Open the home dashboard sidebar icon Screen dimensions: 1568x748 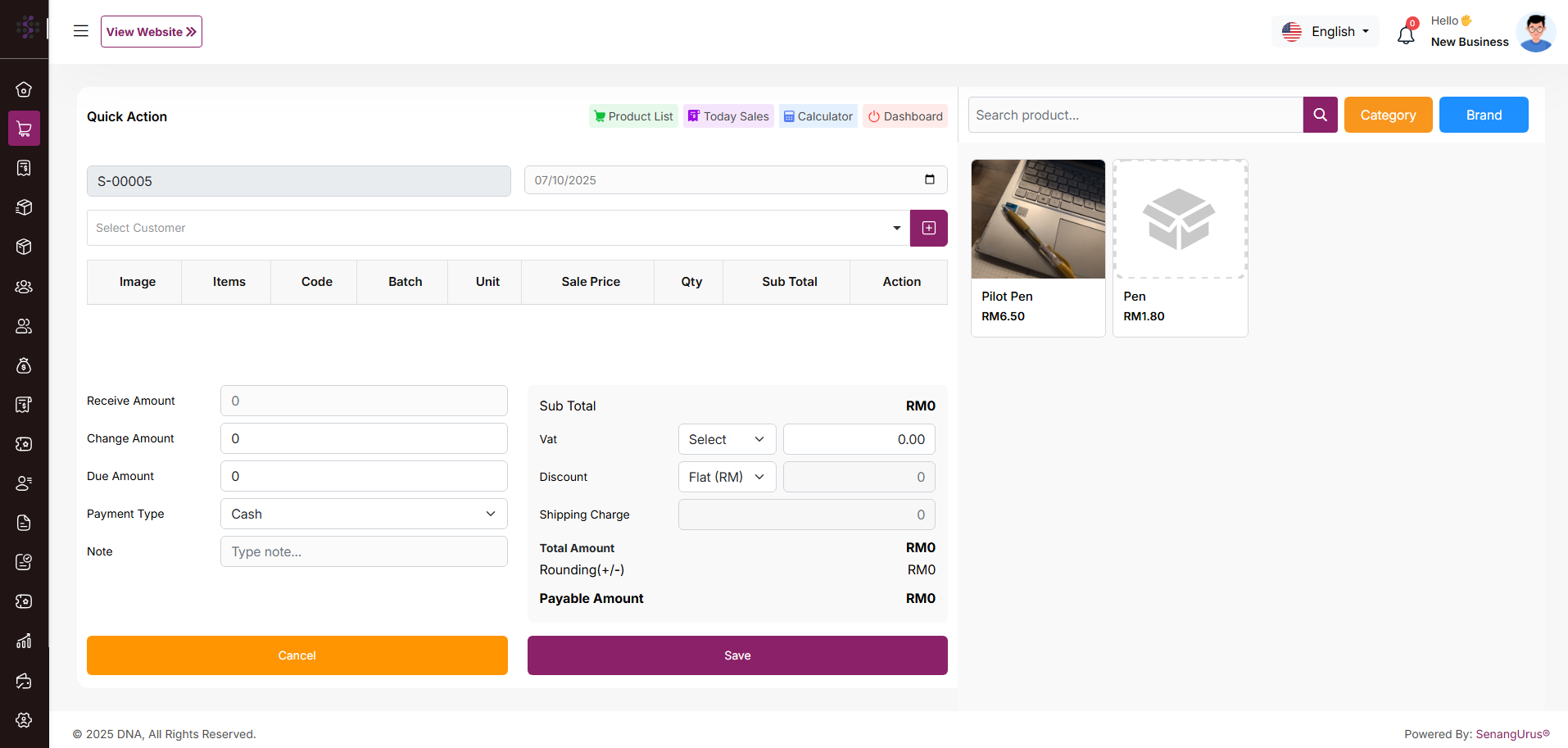tap(24, 89)
